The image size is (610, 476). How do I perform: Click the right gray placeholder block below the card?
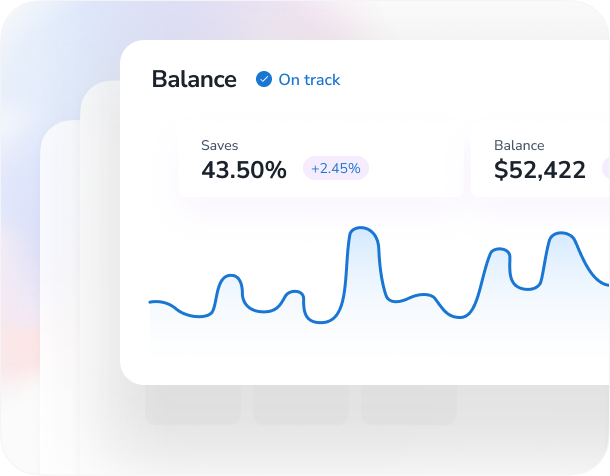(x=408, y=405)
